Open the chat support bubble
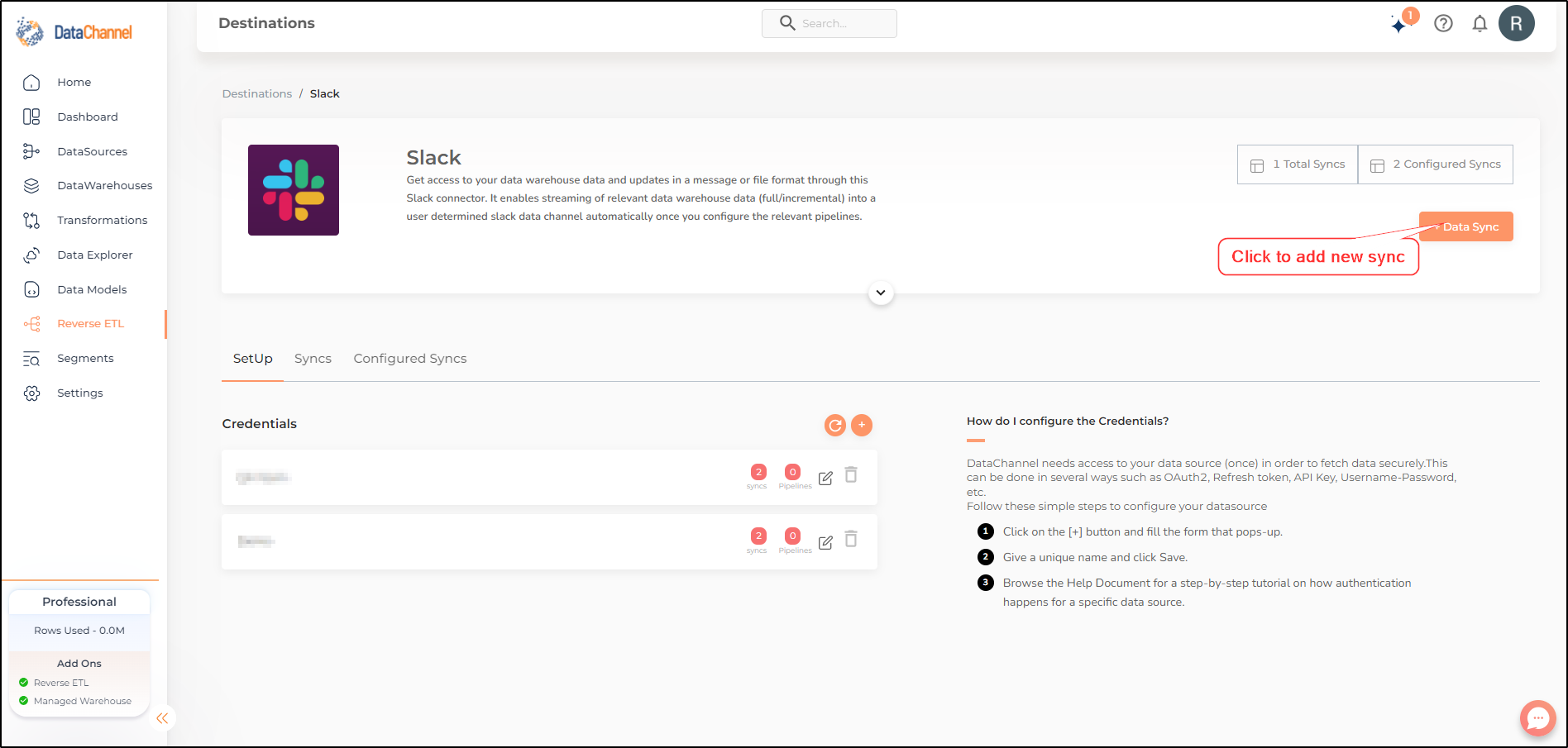Viewport: 1568px width, 748px height. 1537,718
